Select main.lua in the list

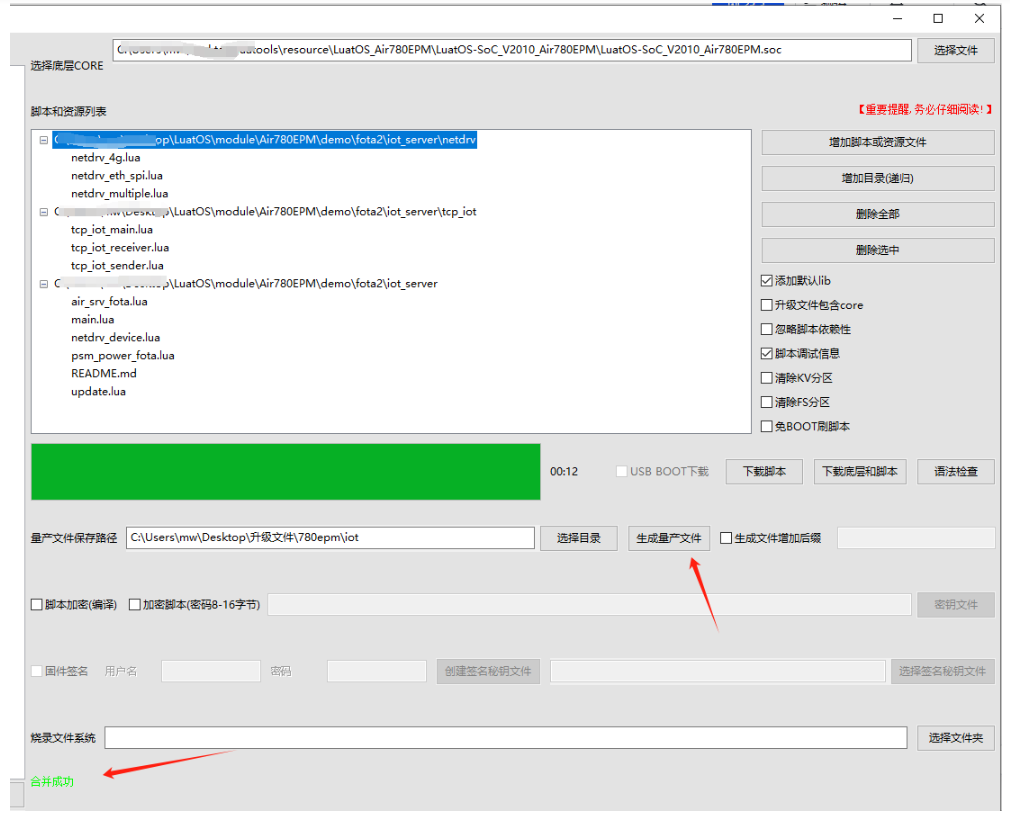pos(92,319)
